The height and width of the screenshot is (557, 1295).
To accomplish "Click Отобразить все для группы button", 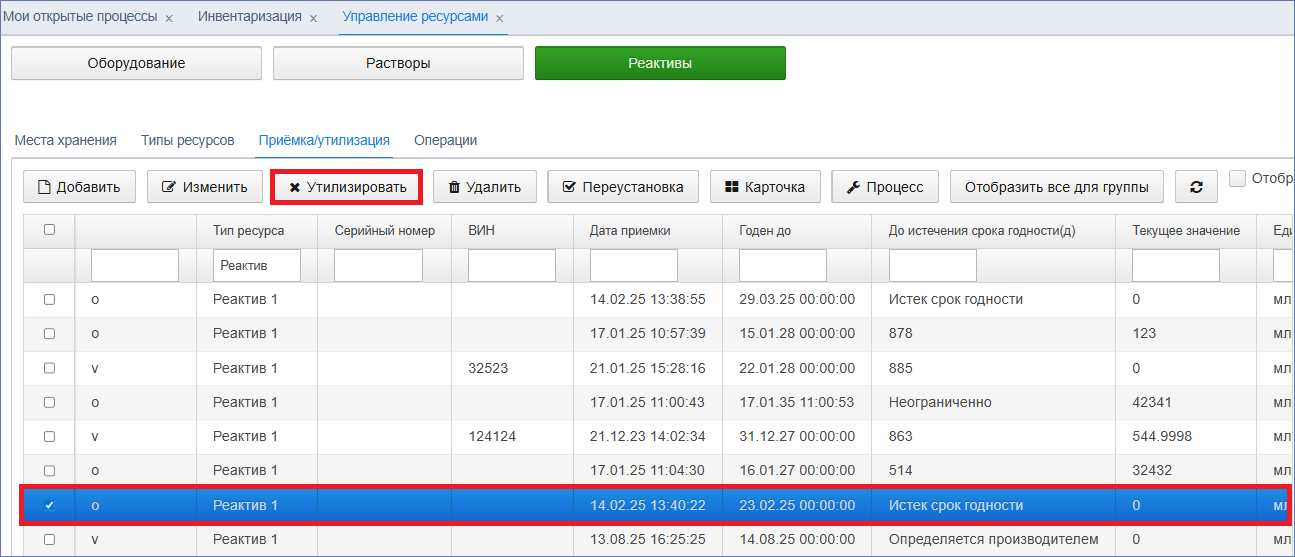I will [x=1057, y=187].
